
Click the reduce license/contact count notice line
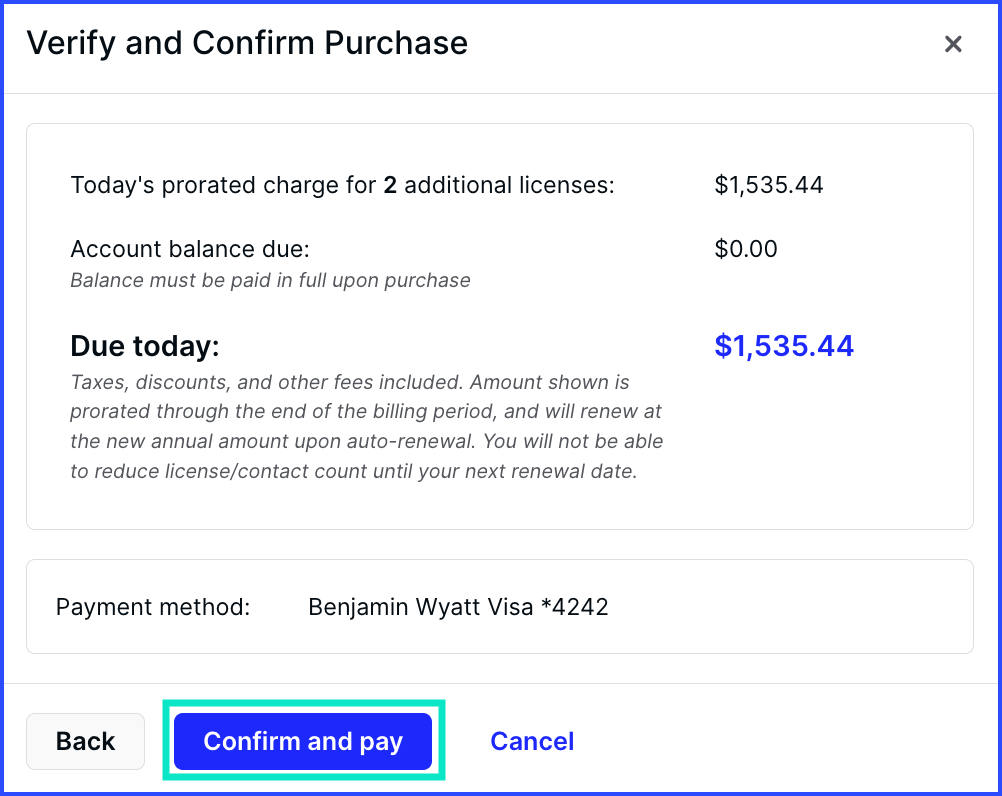point(353,471)
